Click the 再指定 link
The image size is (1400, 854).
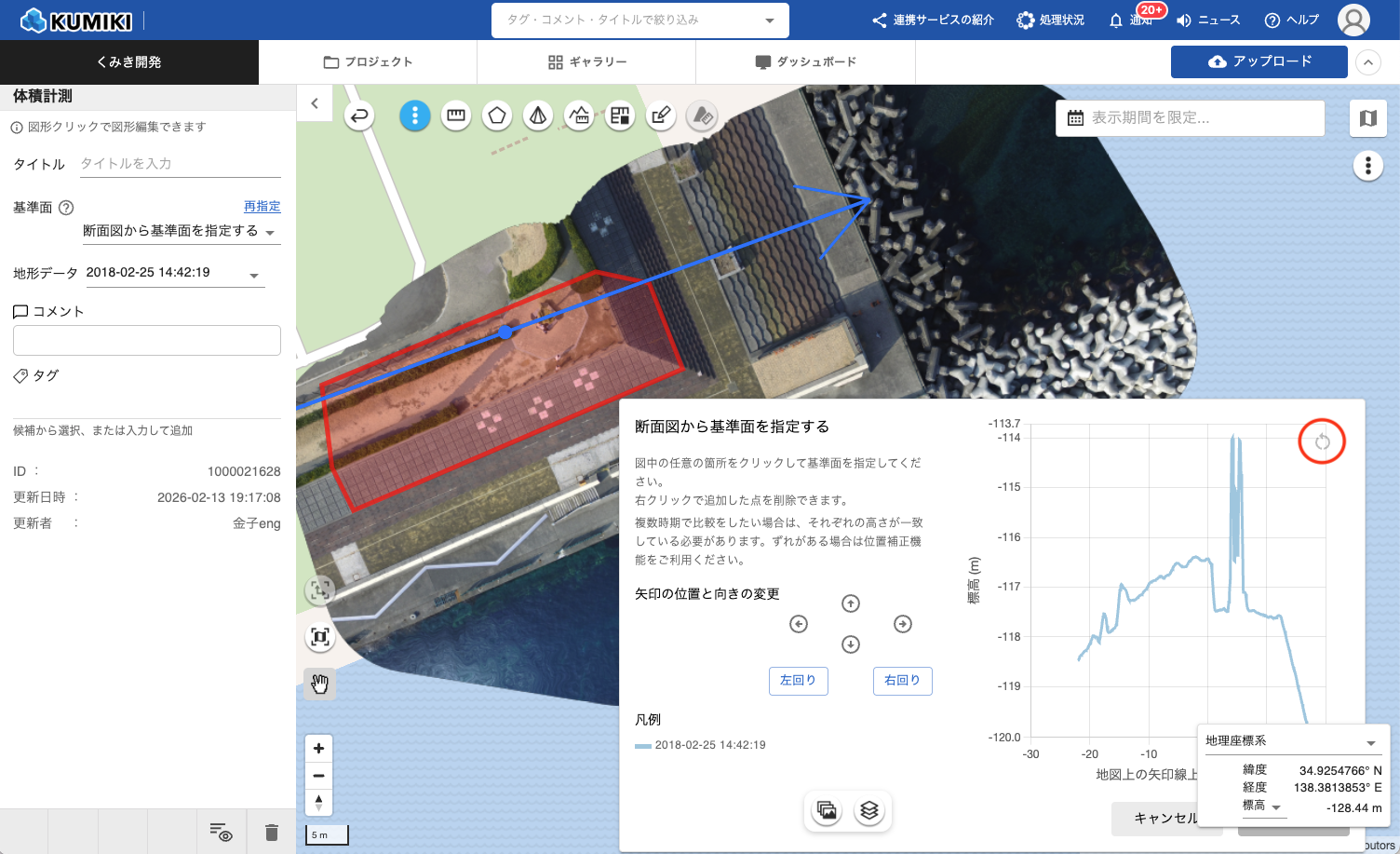(262, 207)
